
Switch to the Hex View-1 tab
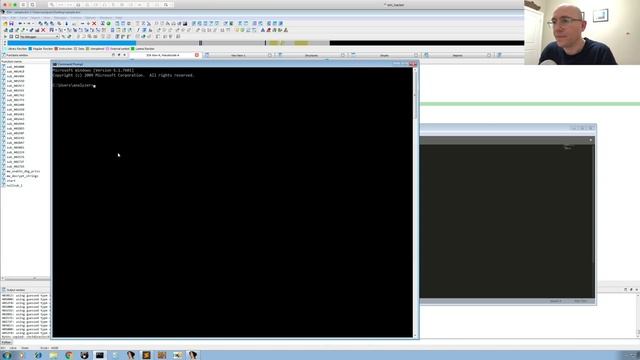click(x=238, y=55)
